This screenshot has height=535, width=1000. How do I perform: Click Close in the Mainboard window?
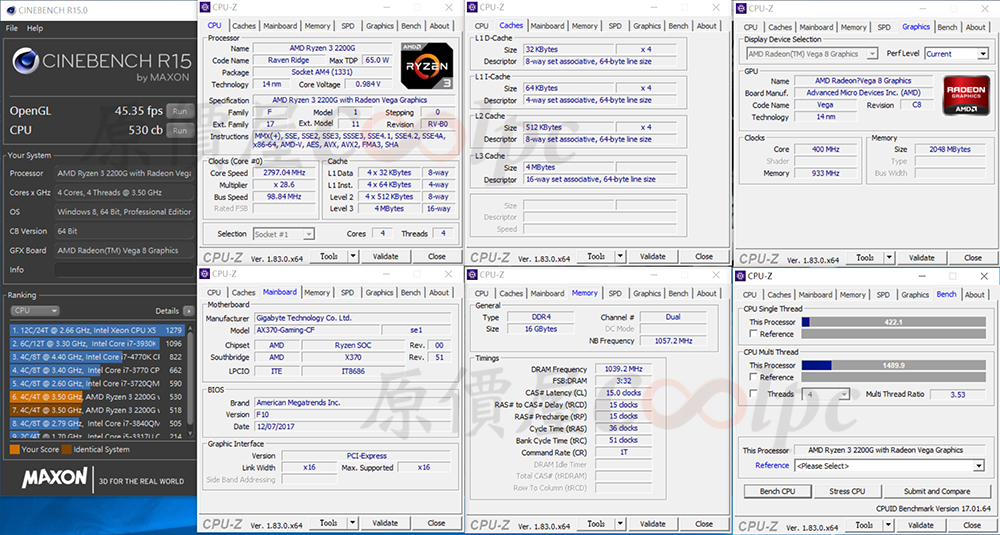pos(437,523)
